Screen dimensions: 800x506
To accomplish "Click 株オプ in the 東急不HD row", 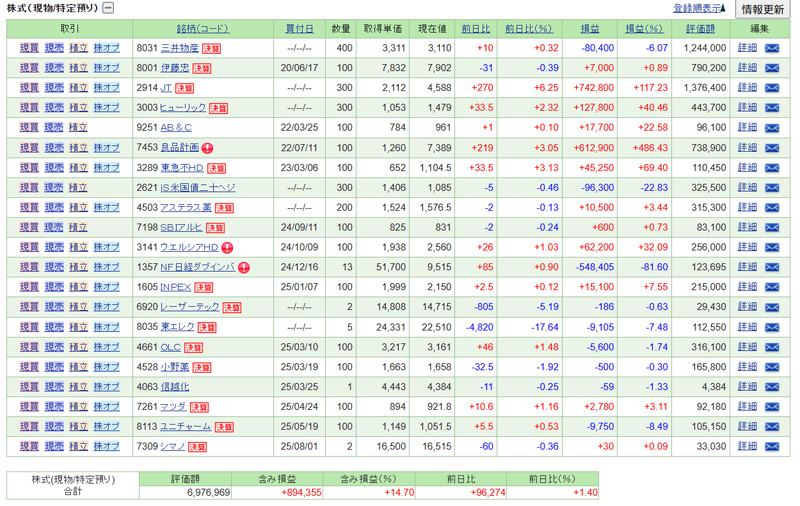I will (x=107, y=168).
